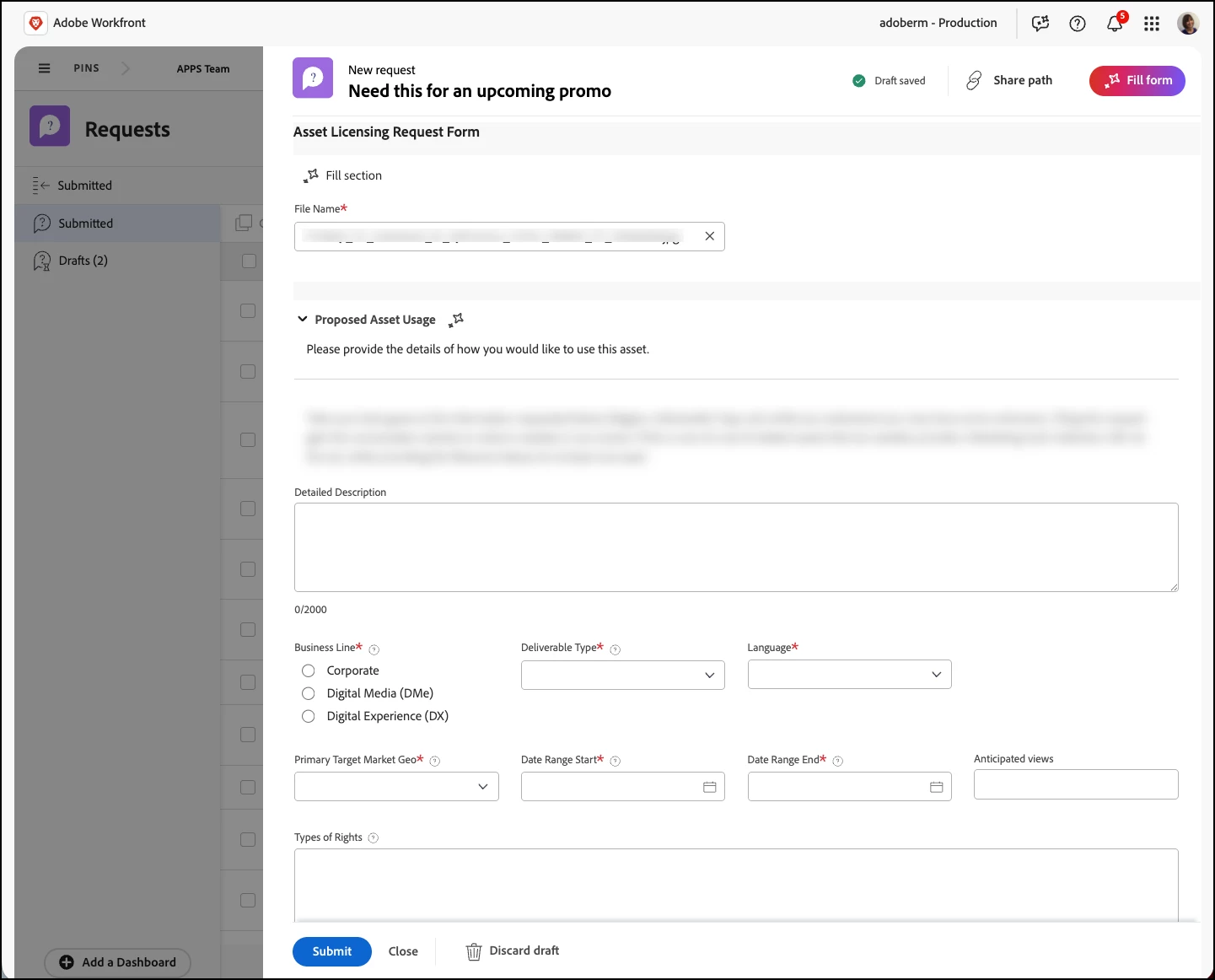
Task: Click the Types of Rights text box
Action: (736, 885)
